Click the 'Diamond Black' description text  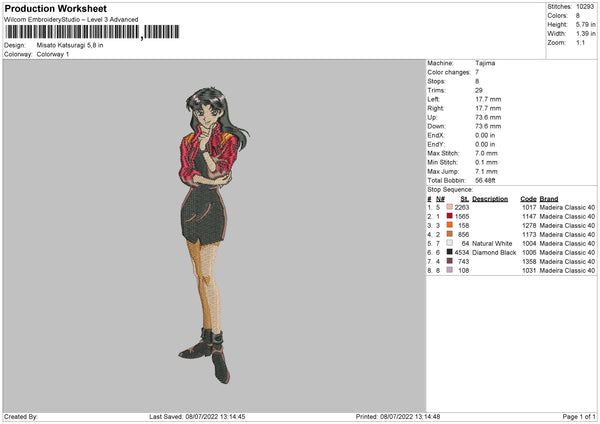point(494,253)
